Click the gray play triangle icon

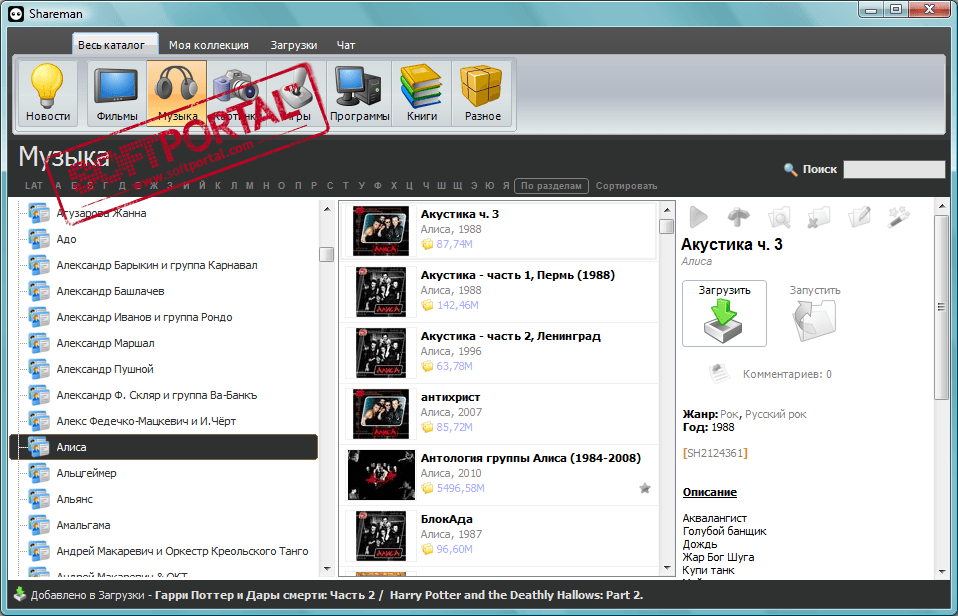698,216
